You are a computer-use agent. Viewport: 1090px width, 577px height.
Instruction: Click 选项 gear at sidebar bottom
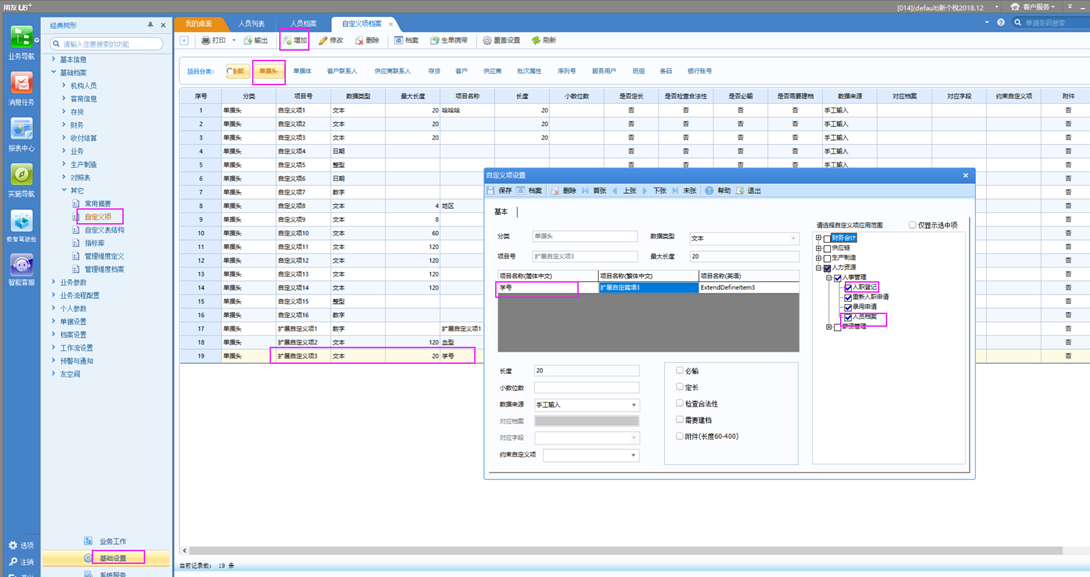click(x=21, y=546)
